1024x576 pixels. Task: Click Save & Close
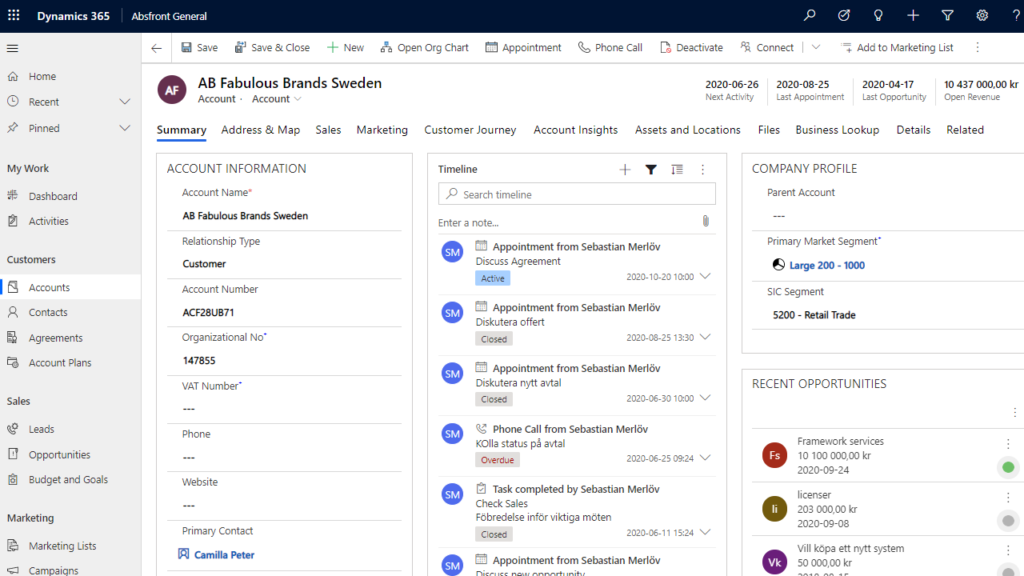pos(272,48)
